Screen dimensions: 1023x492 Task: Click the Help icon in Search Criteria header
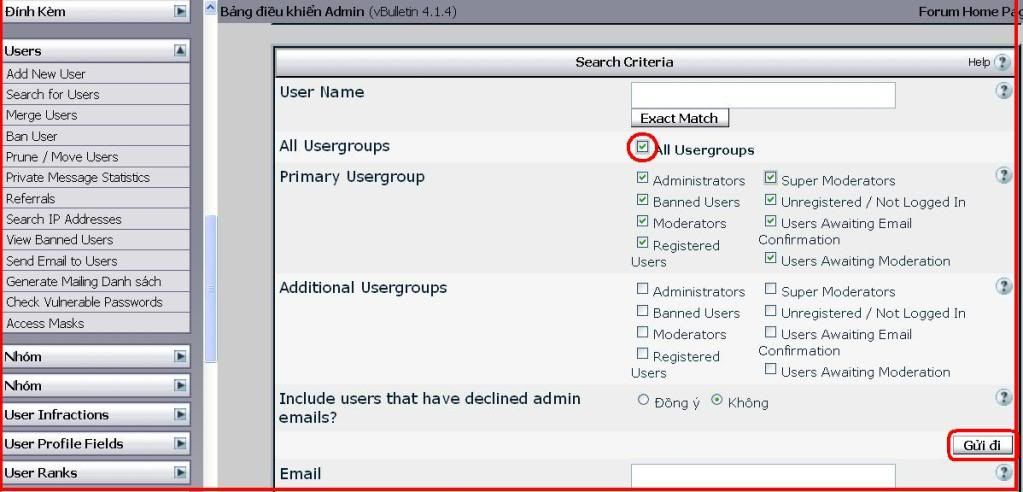coord(1002,62)
